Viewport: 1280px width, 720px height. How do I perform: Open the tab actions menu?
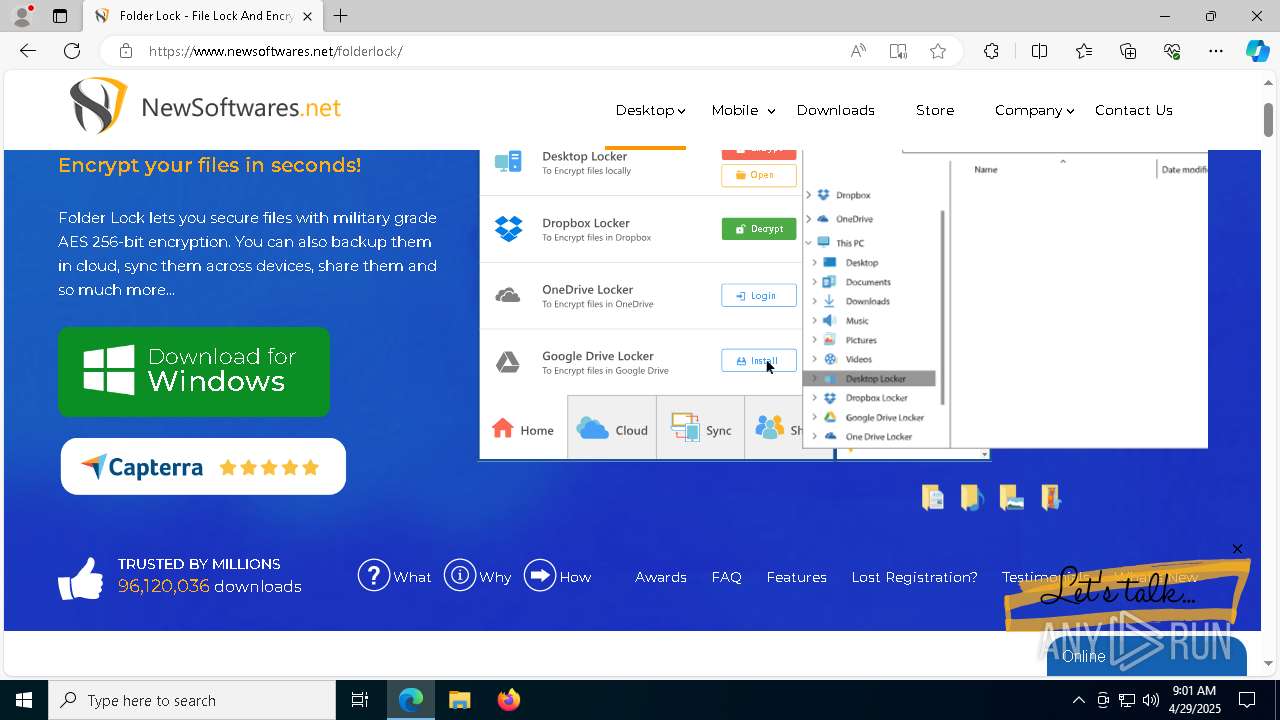point(60,16)
